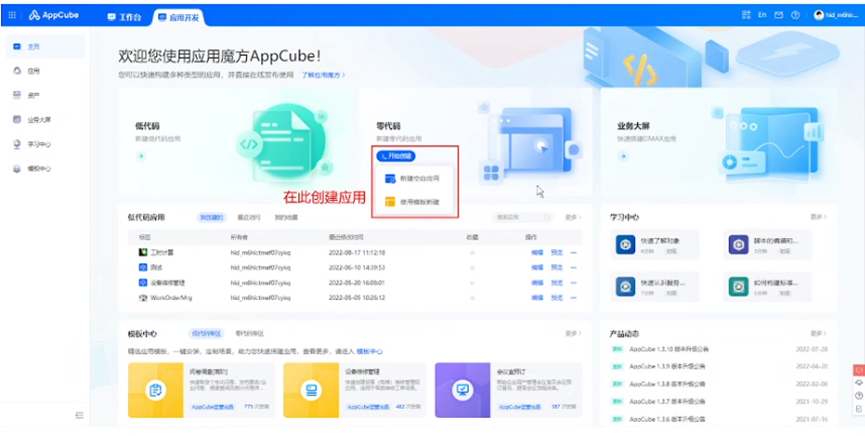The image size is (865, 436).
Task: Click the 开始创建 button
Action: point(396,156)
